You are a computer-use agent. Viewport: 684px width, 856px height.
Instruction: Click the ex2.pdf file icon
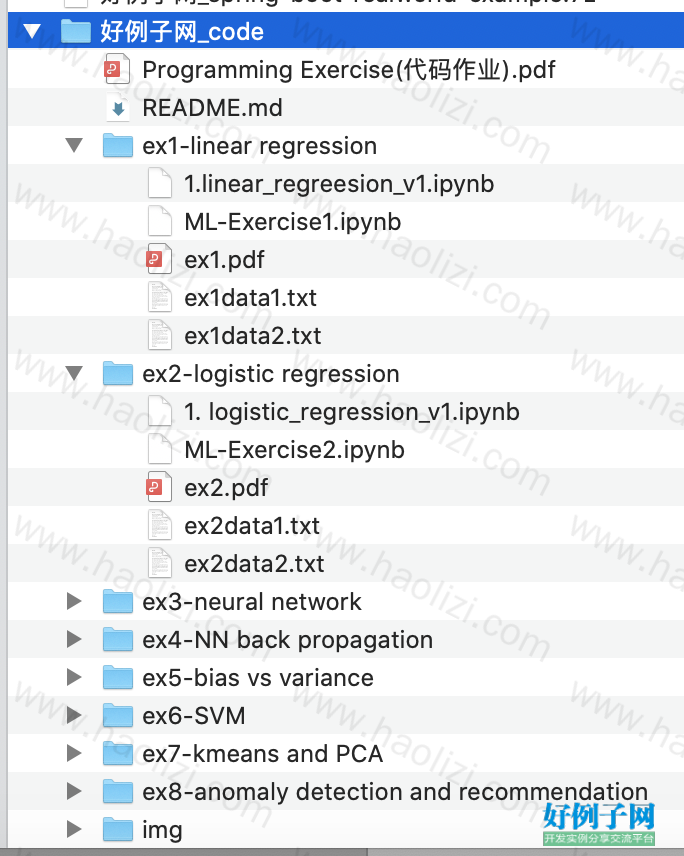click(159, 488)
